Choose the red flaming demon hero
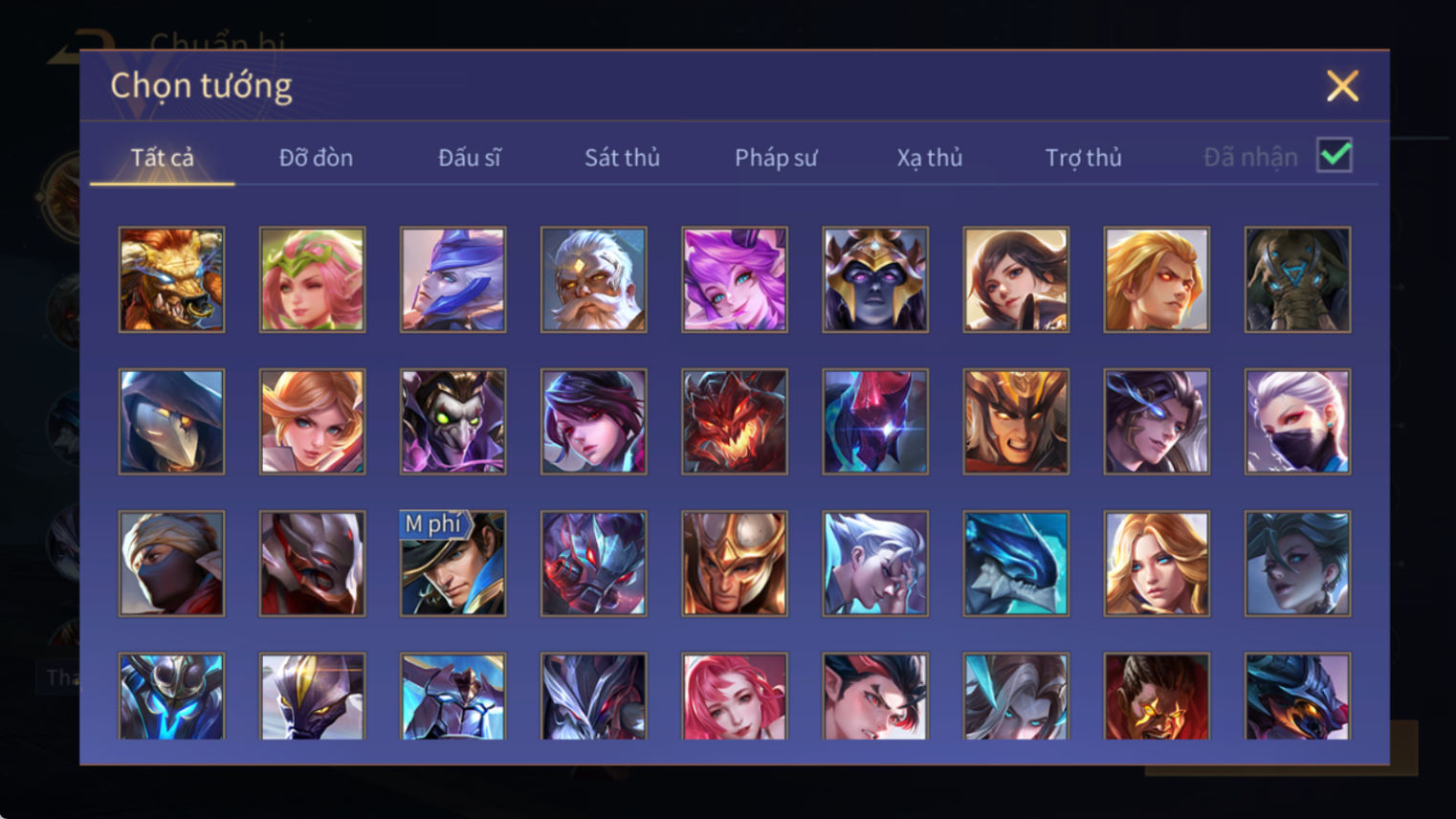The width and height of the screenshot is (1456, 819). [x=734, y=422]
